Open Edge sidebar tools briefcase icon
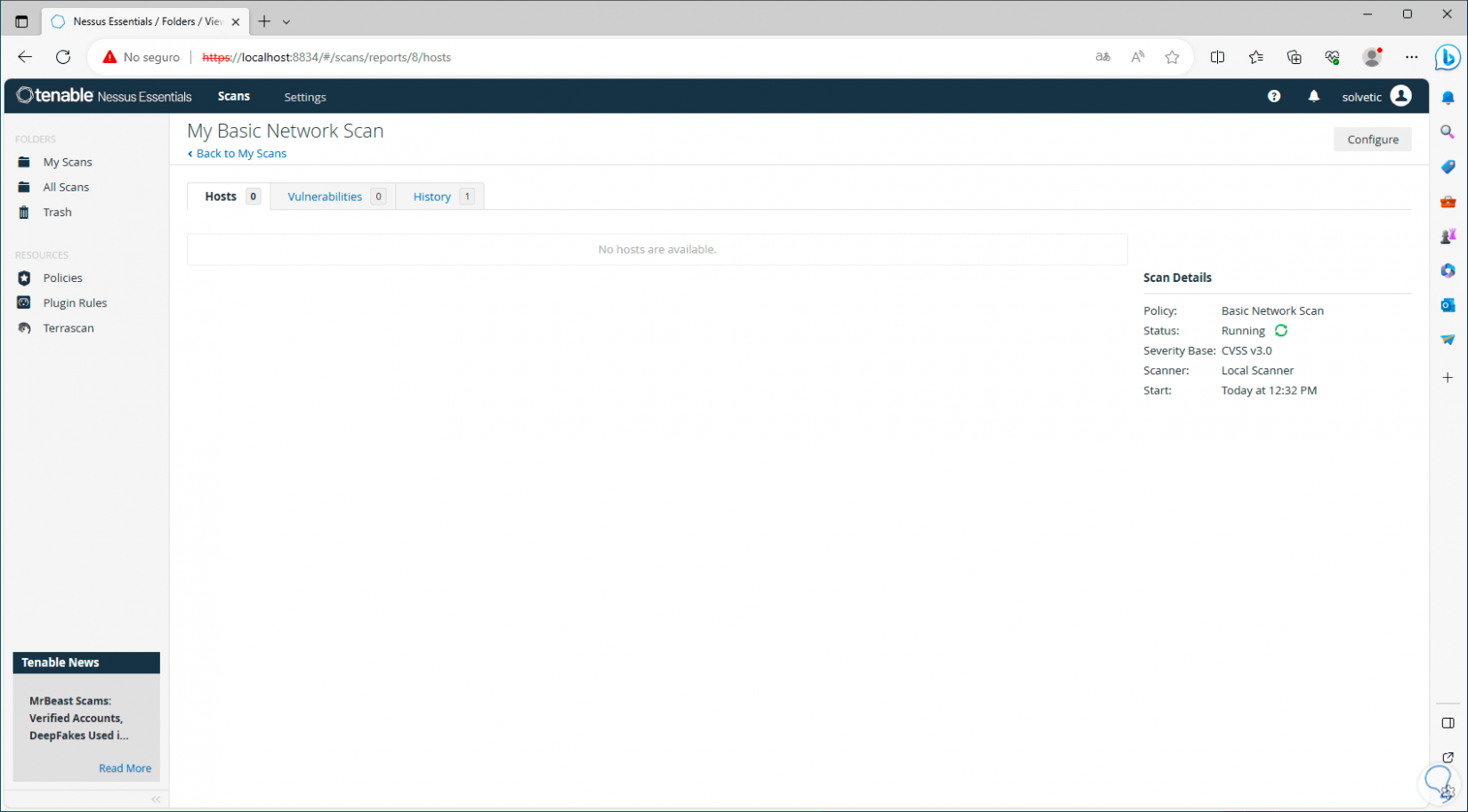 tap(1448, 202)
